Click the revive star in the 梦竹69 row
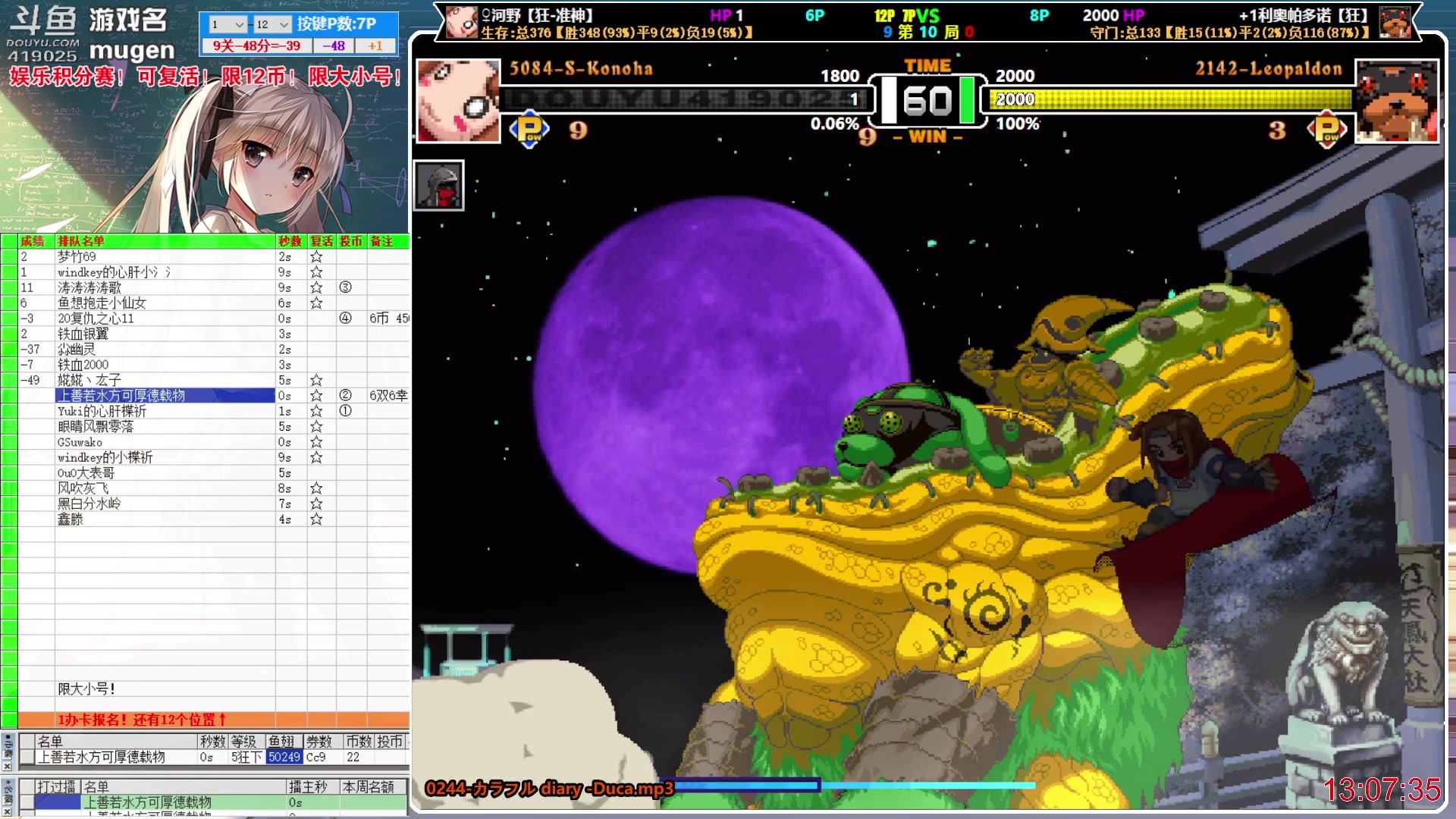This screenshot has height=819, width=1456. click(x=316, y=257)
